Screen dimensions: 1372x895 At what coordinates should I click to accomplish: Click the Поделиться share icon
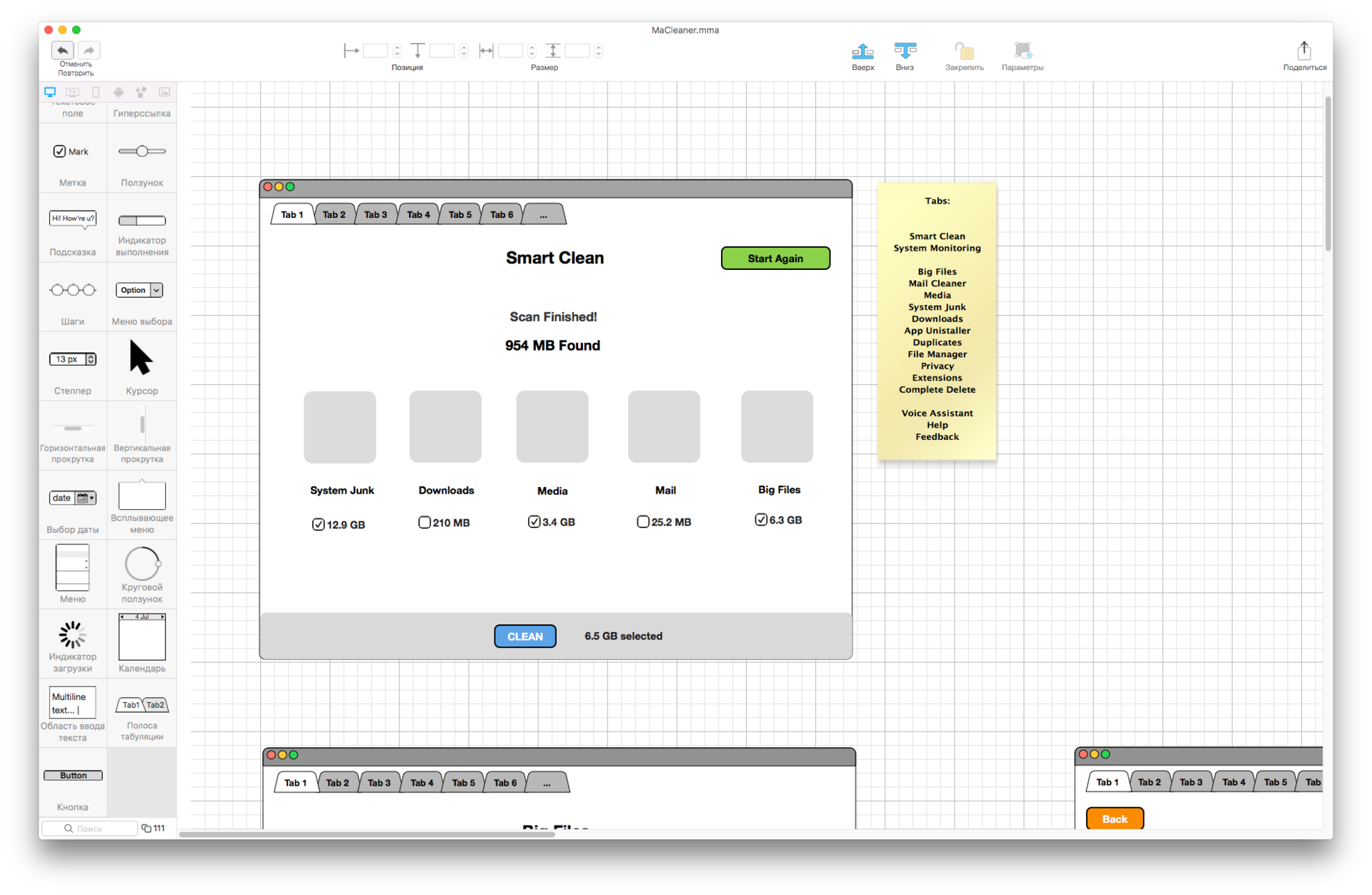click(x=1304, y=50)
